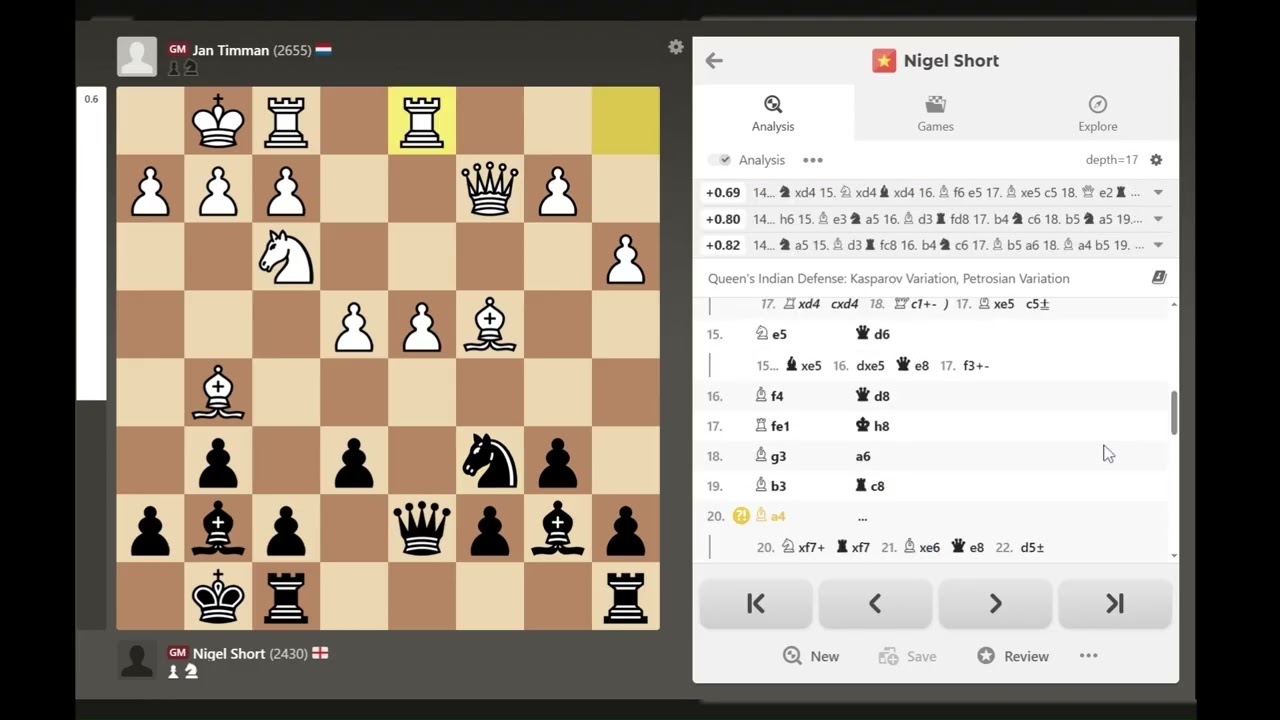This screenshot has height=720, width=1280.
Task: Click the England flag beside Nigel Short
Action: click(320, 653)
